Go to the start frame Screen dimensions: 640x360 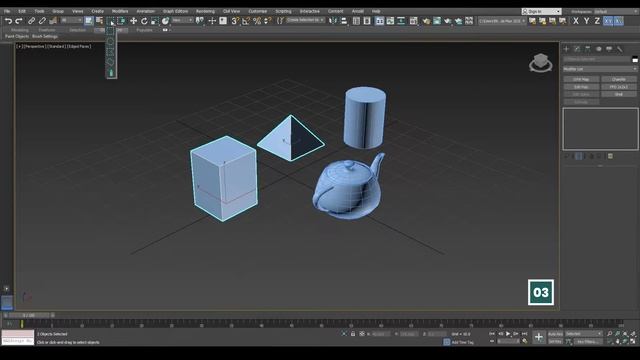pyautogui.click(x=492, y=334)
